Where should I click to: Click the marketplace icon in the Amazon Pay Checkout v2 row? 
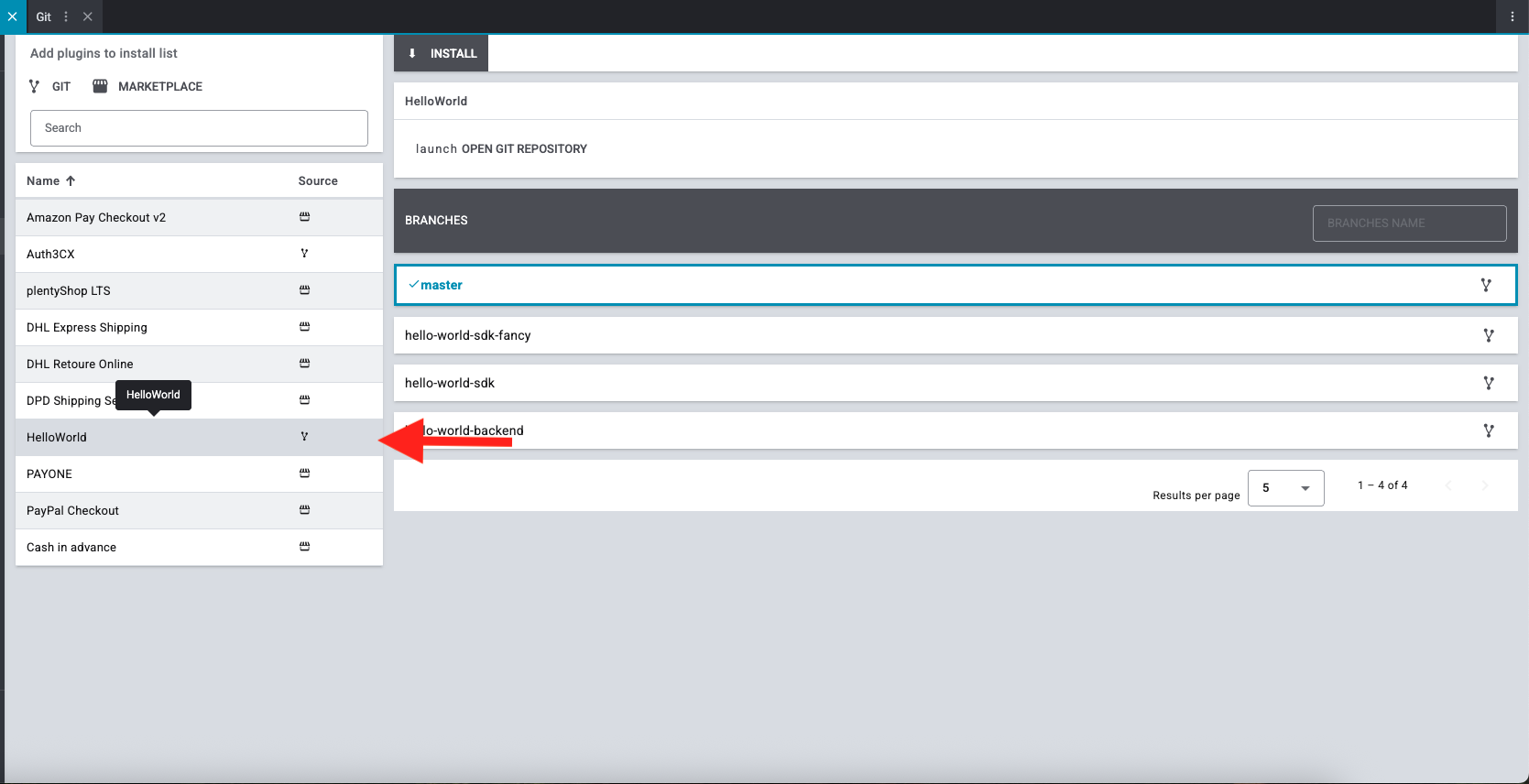point(304,217)
